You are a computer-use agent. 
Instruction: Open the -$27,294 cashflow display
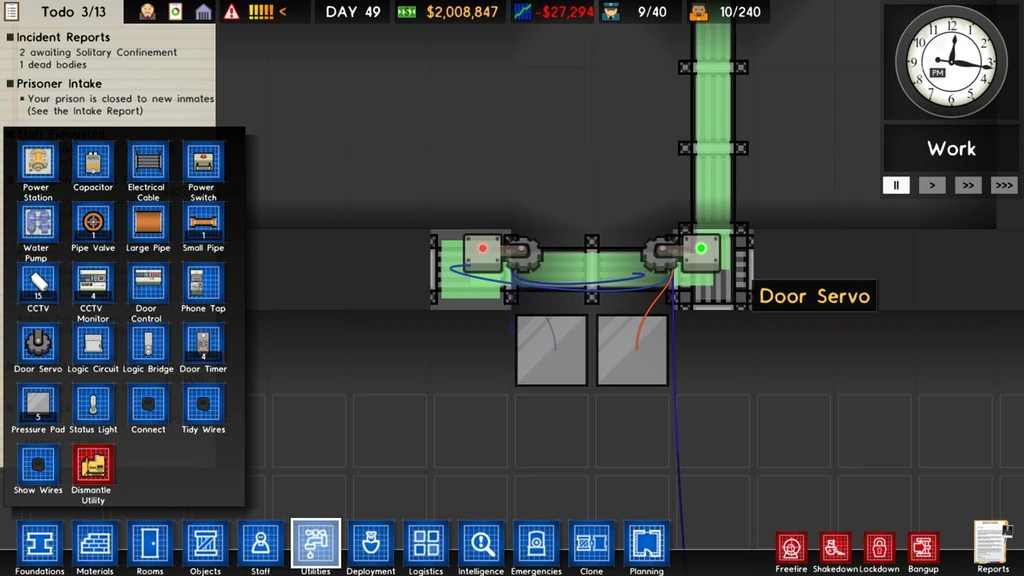click(553, 12)
